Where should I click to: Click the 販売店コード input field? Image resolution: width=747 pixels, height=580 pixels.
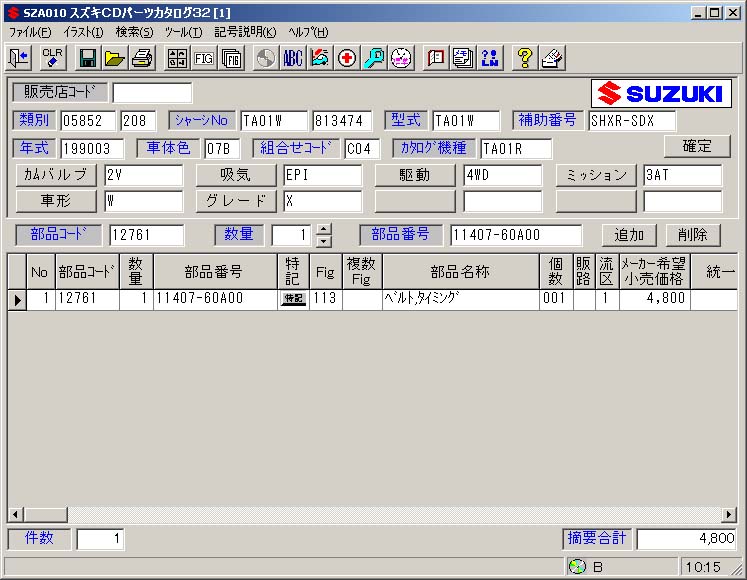pos(151,93)
